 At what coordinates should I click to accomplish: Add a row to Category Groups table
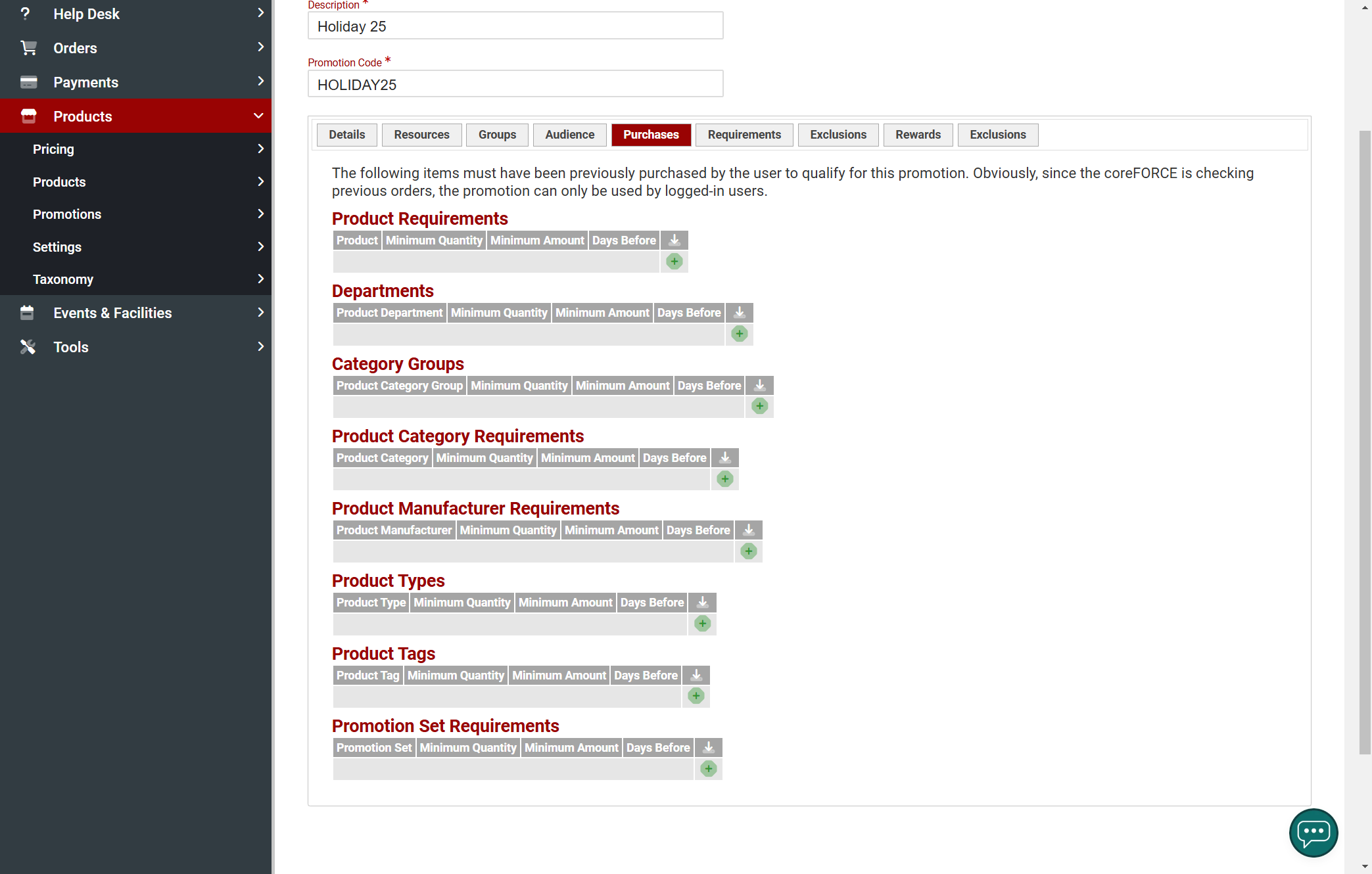pyautogui.click(x=759, y=406)
